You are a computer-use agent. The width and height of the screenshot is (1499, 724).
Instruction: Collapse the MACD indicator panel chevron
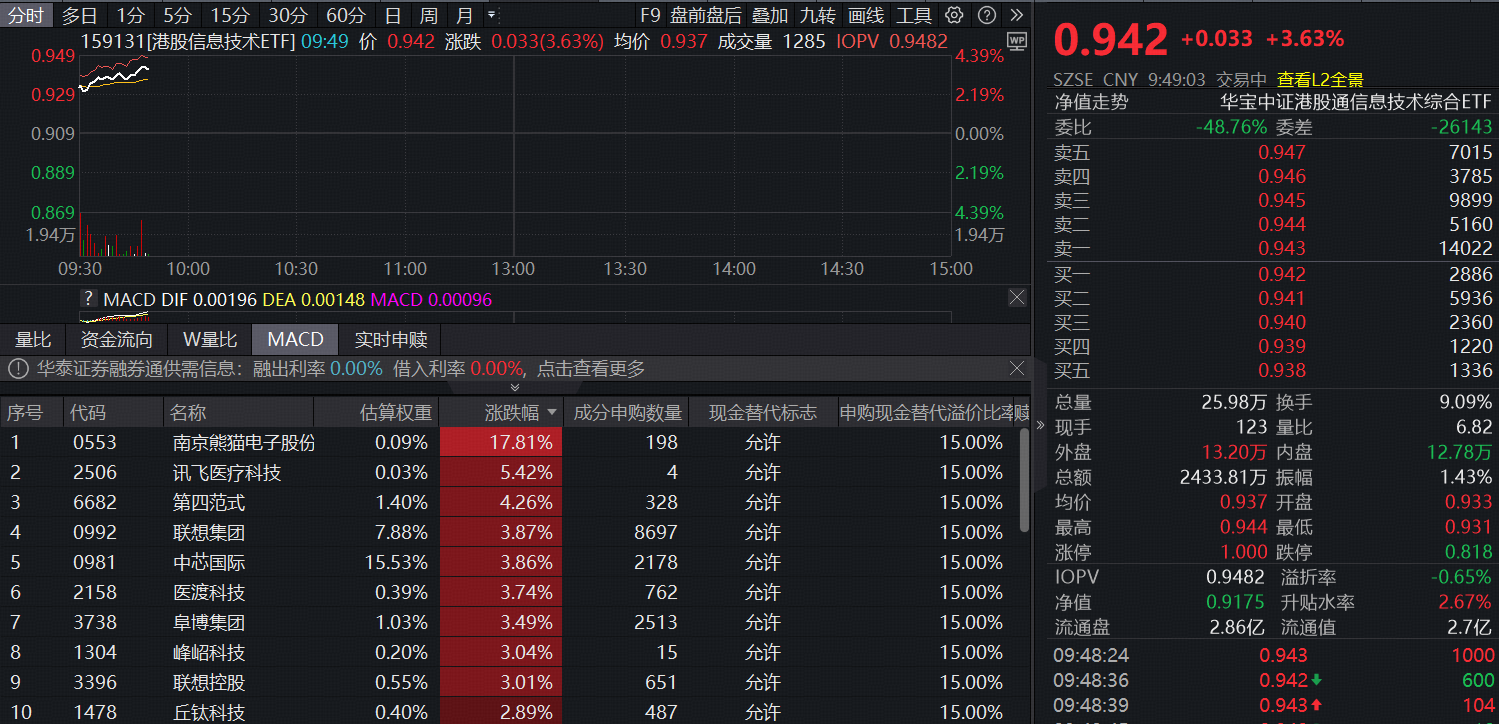click(x=514, y=388)
